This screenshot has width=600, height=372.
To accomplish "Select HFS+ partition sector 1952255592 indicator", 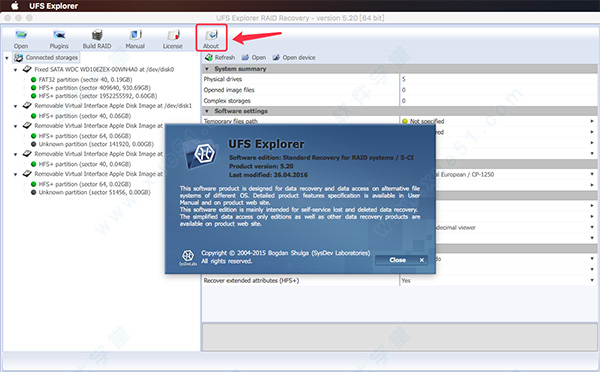I will click(33, 96).
